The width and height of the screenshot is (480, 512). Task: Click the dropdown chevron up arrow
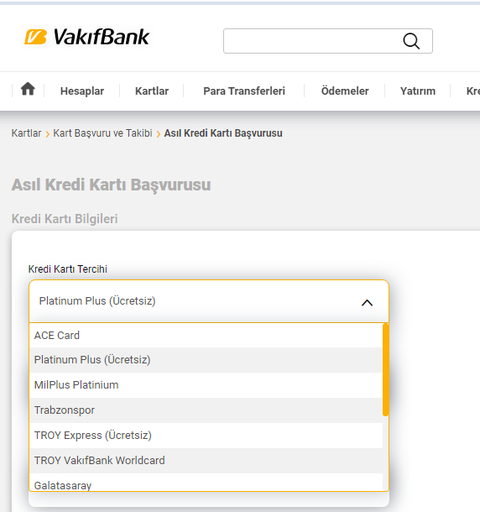367,303
